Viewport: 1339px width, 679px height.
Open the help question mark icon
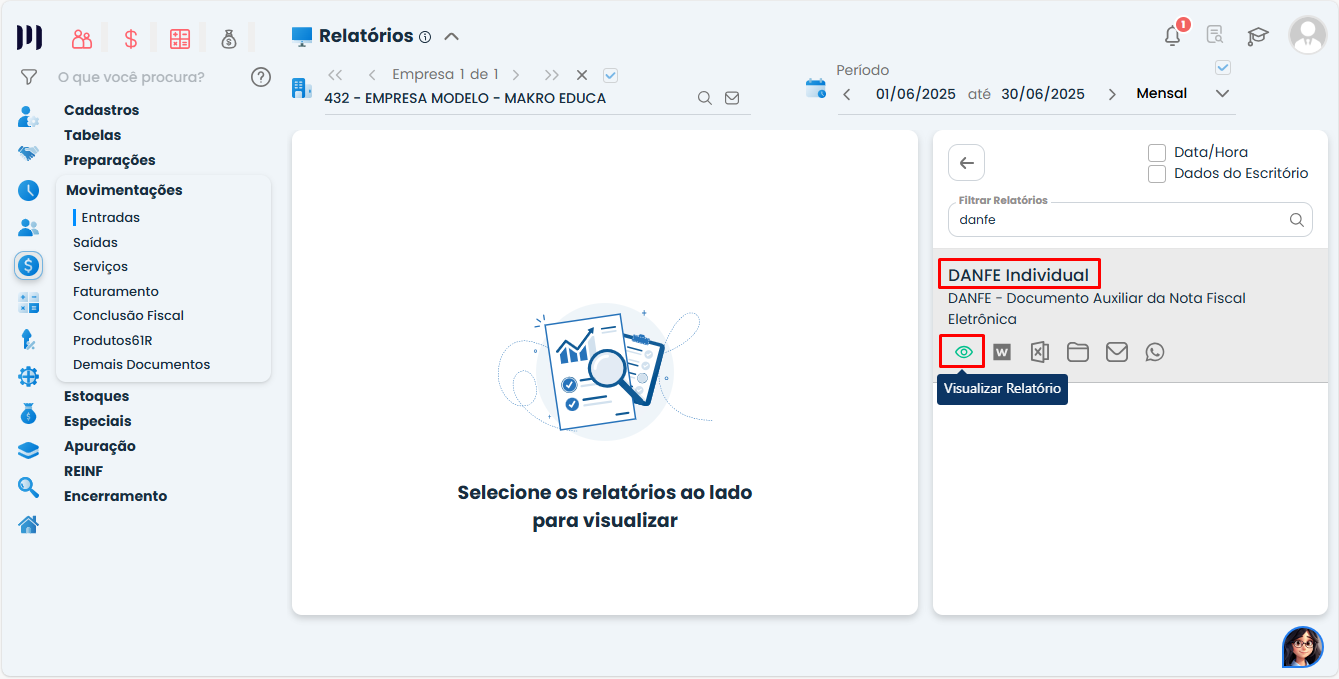coord(261,77)
